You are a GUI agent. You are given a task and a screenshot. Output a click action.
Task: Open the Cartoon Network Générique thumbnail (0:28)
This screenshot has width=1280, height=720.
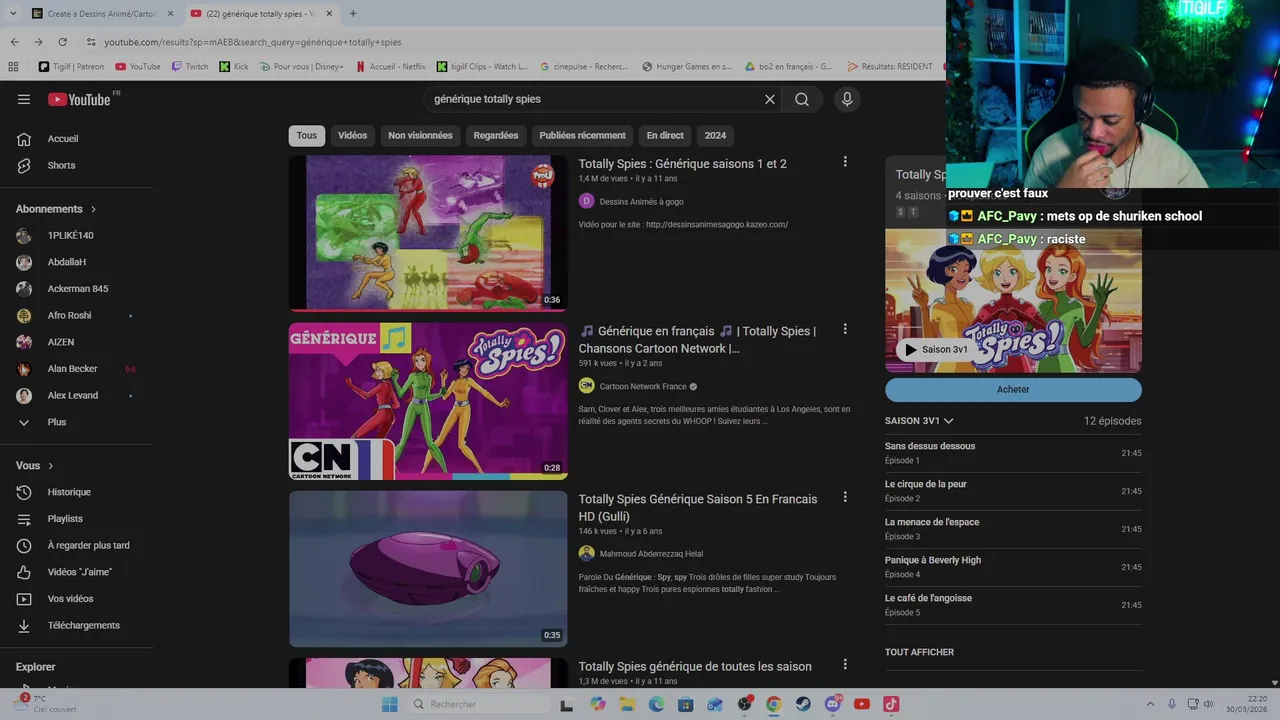pos(428,401)
